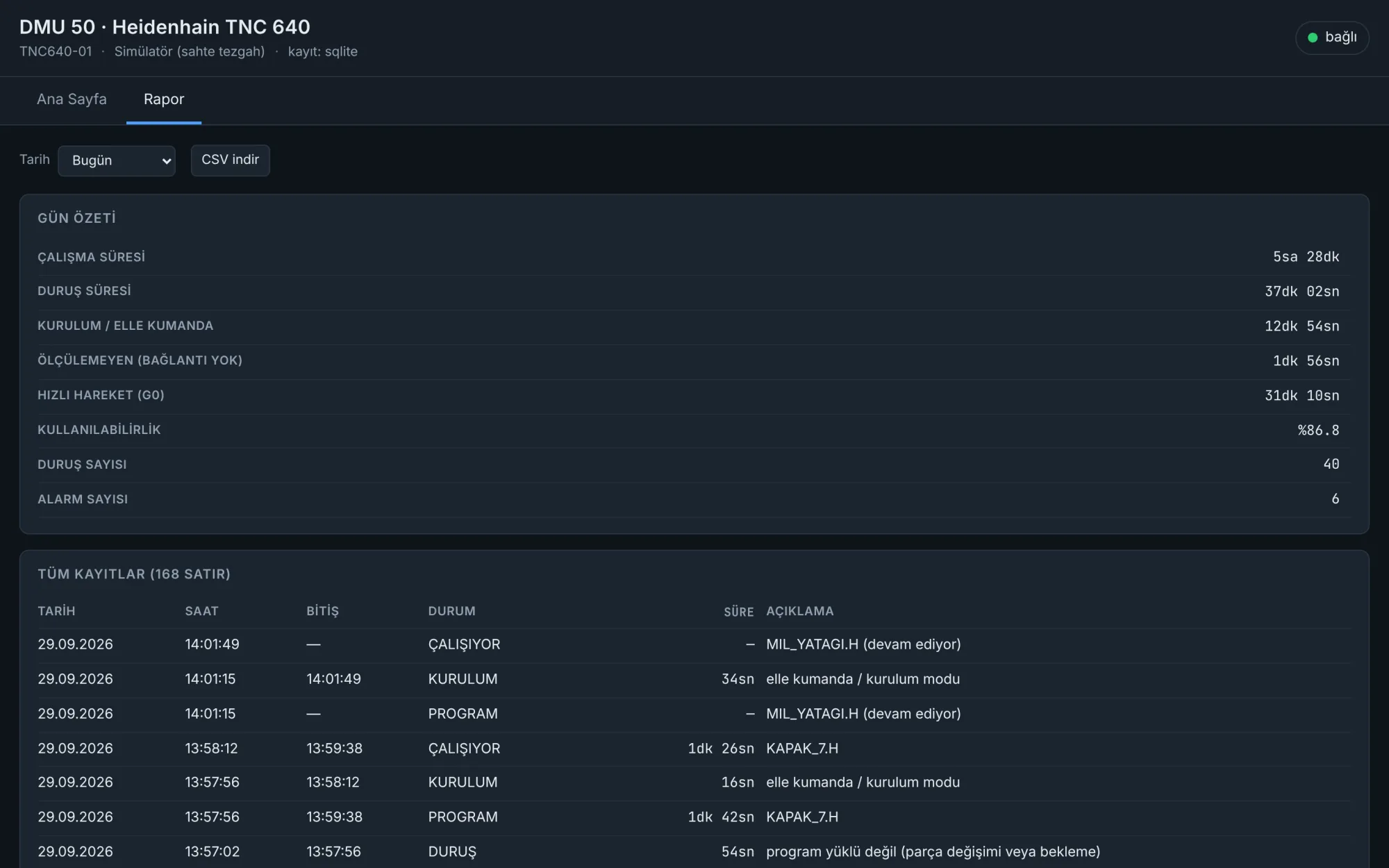1389x868 pixels.
Task: Click the BİTİŞ column header
Action: pos(322,611)
